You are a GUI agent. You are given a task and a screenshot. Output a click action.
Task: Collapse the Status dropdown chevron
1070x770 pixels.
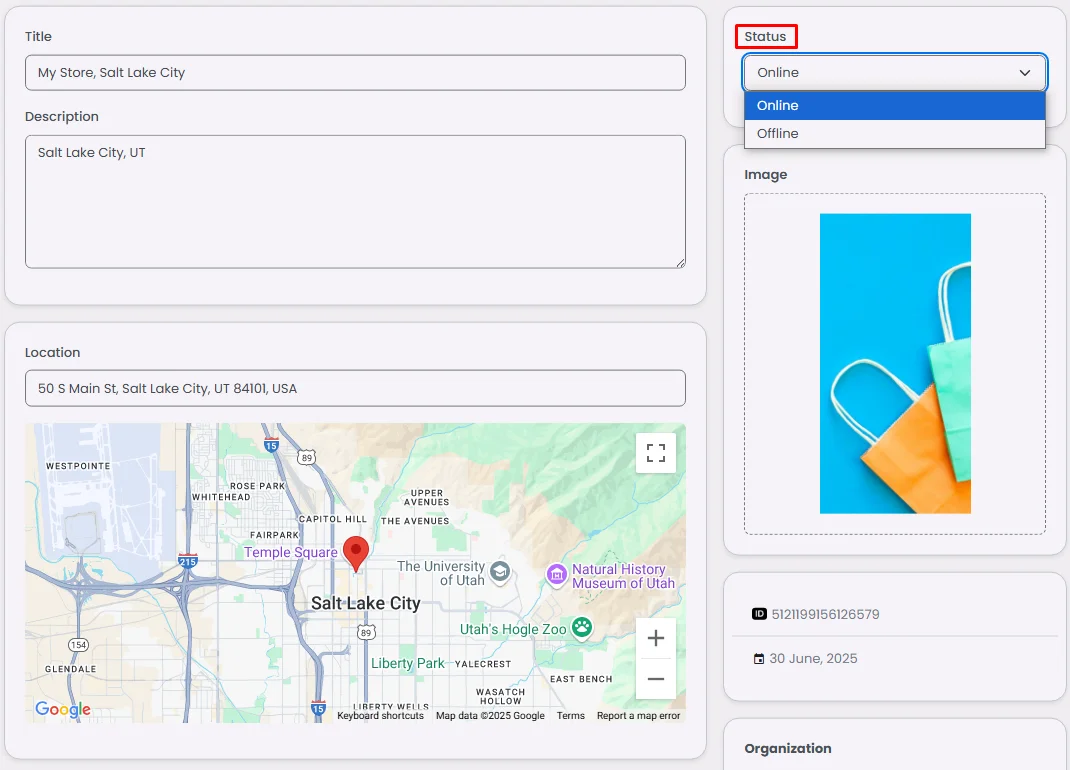click(1024, 72)
